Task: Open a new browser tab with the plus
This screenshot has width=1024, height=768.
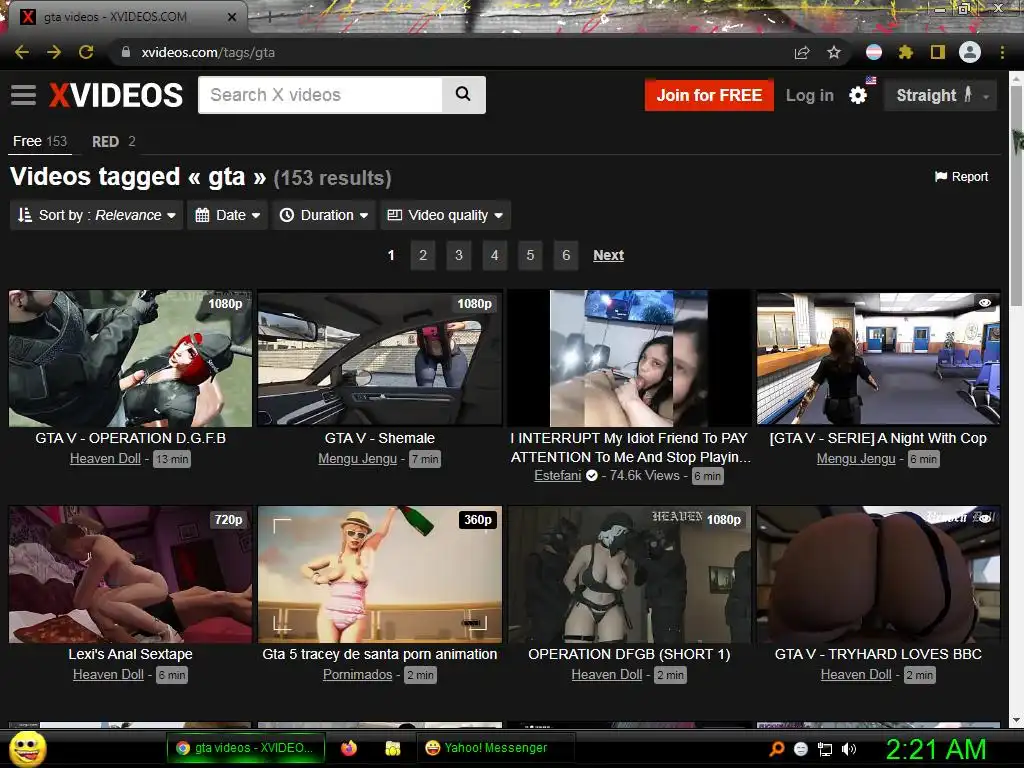Action: coord(269,17)
